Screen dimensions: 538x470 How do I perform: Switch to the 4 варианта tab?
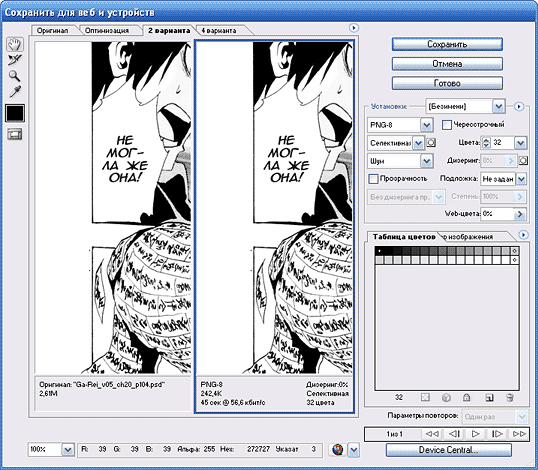coord(219,31)
